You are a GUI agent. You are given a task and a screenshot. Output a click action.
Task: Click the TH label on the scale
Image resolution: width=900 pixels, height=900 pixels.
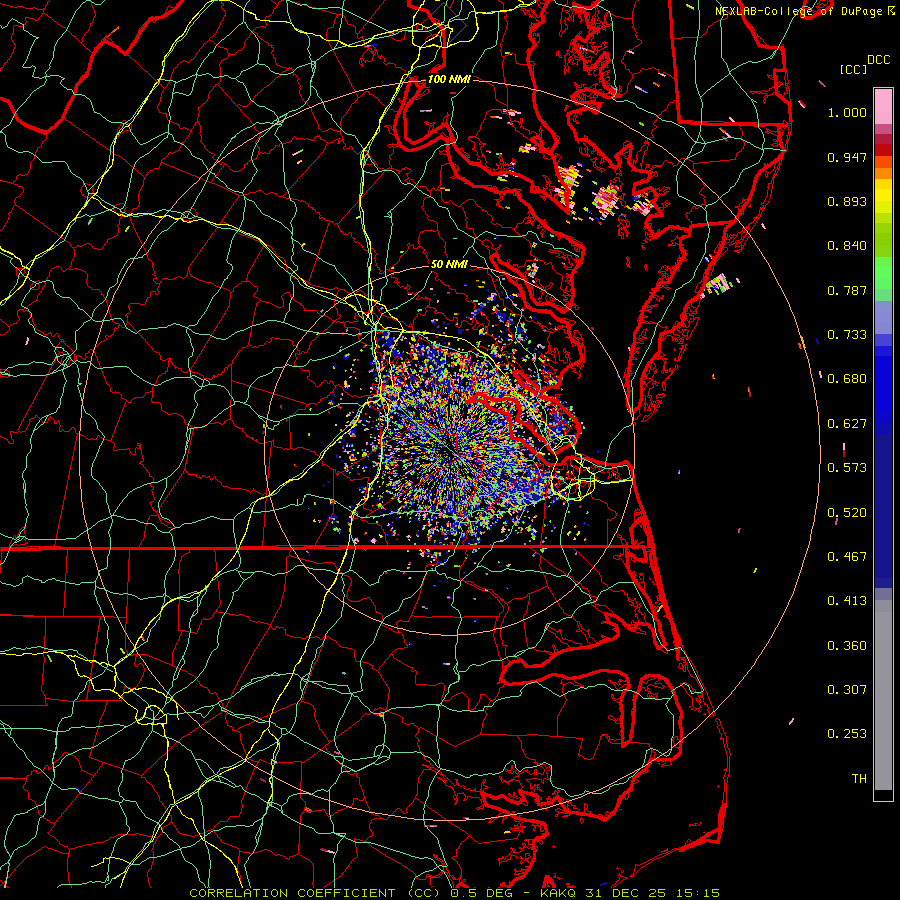(x=859, y=779)
